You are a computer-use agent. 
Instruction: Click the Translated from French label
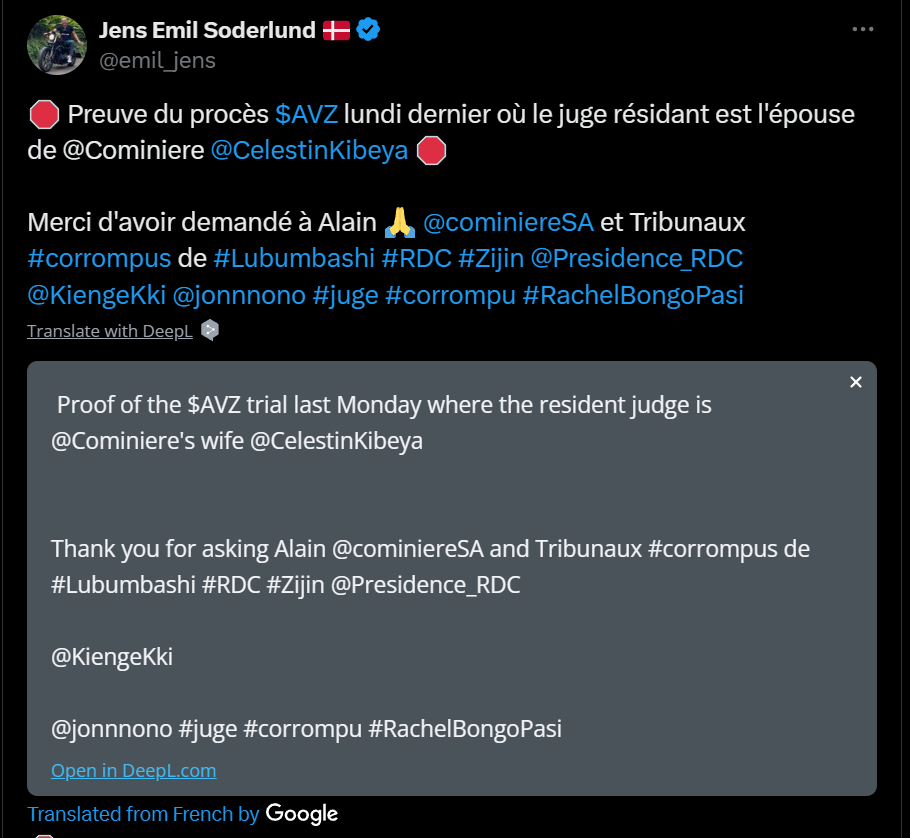tap(143, 814)
